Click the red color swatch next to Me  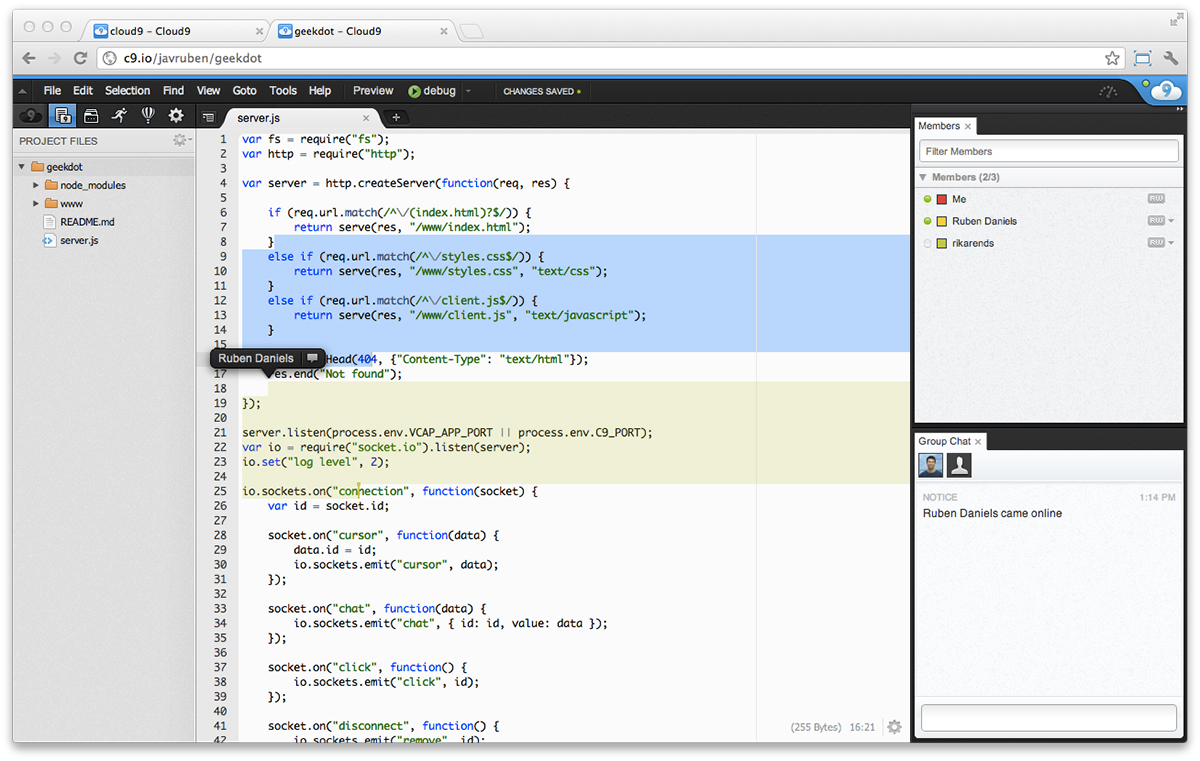click(941, 199)
